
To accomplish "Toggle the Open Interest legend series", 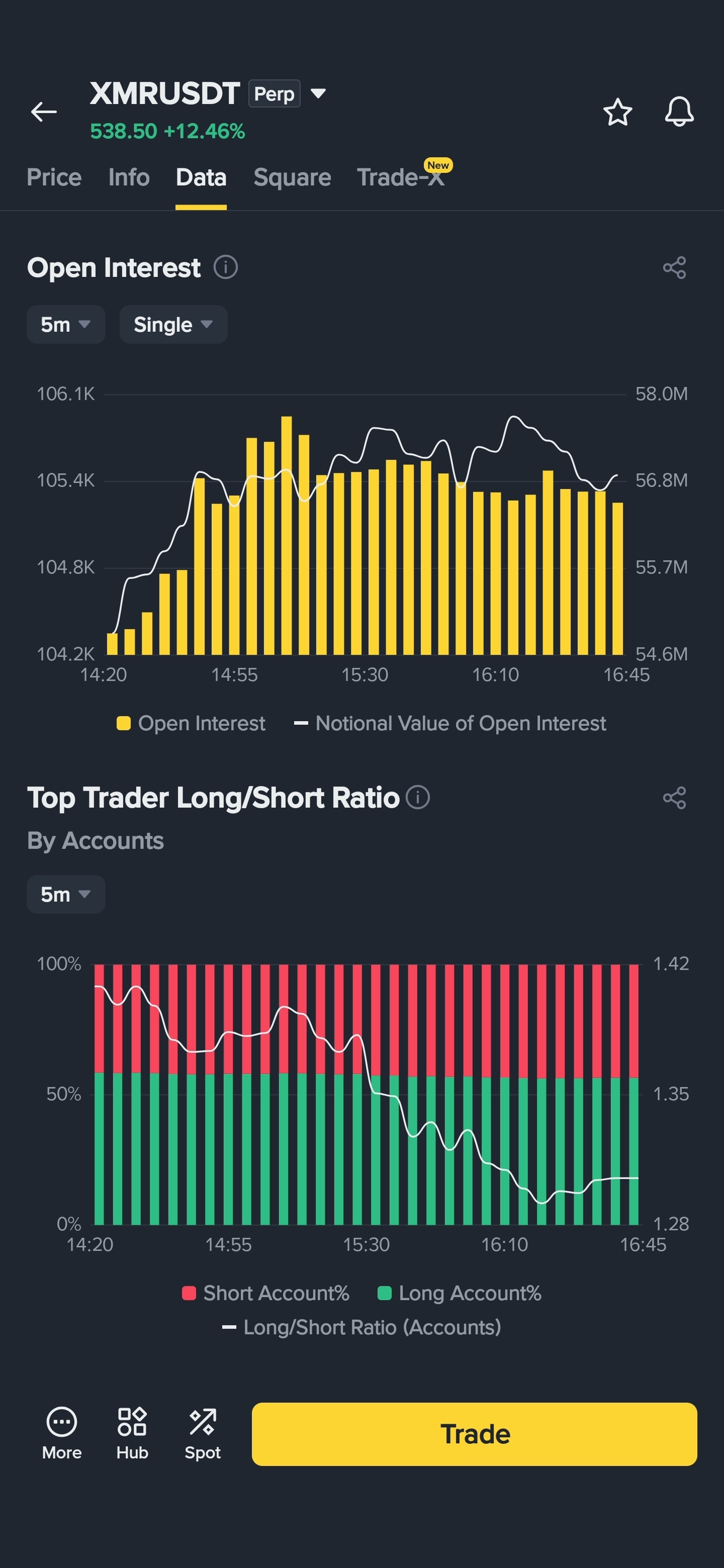I will (x=191, y=723).
